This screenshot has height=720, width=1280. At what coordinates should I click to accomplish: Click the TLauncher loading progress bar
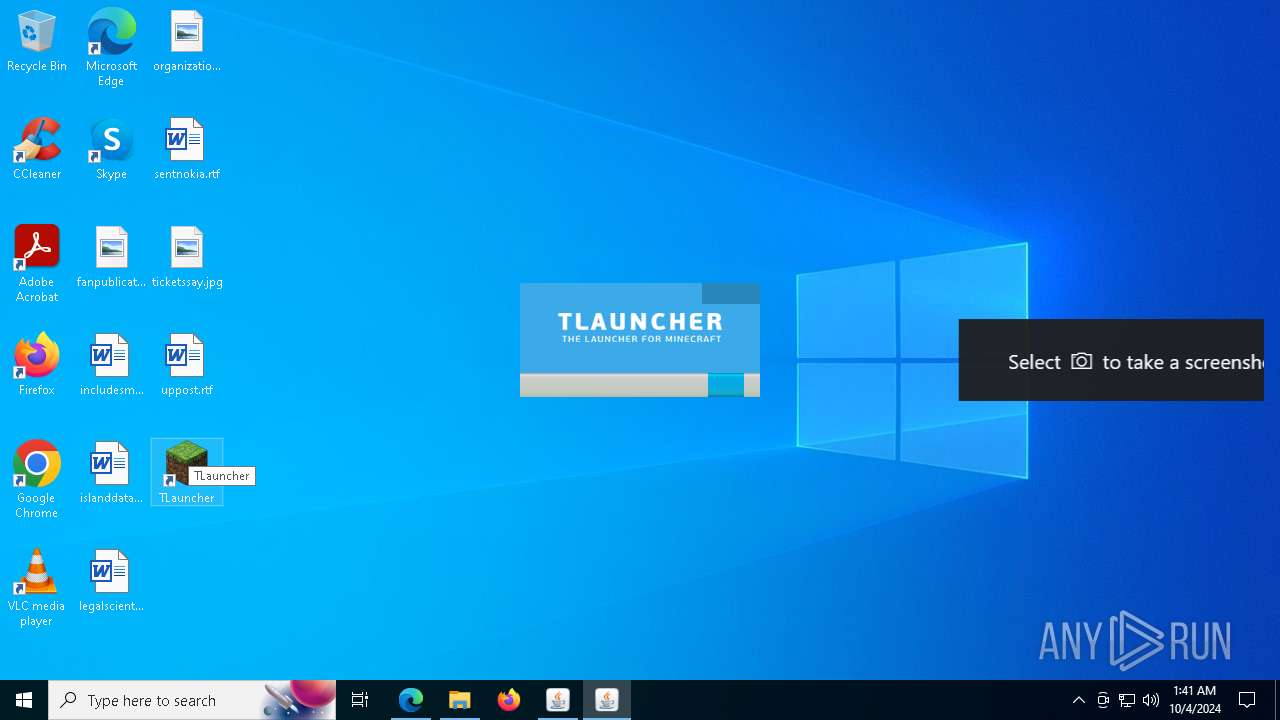(640, 385)
